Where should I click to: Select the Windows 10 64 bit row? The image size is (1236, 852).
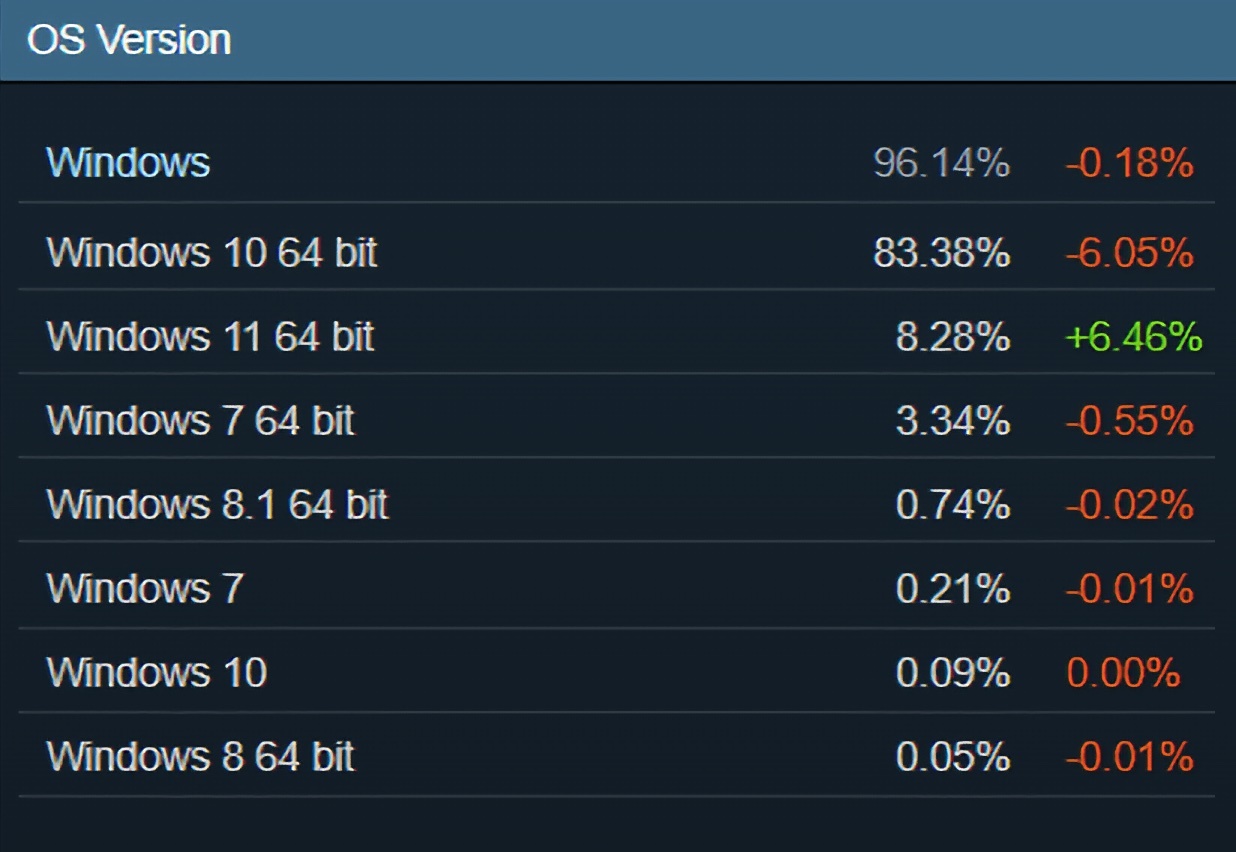tap(212, 253)
